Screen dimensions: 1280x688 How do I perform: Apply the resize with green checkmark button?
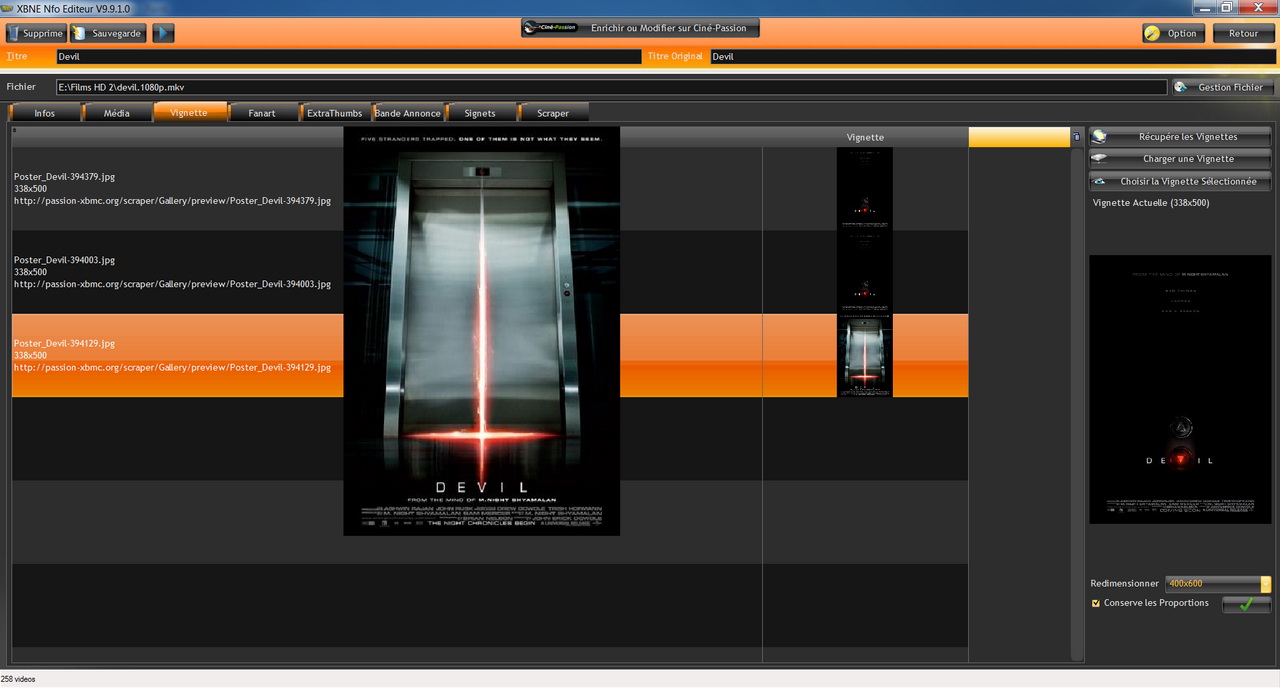point(1246,604)
